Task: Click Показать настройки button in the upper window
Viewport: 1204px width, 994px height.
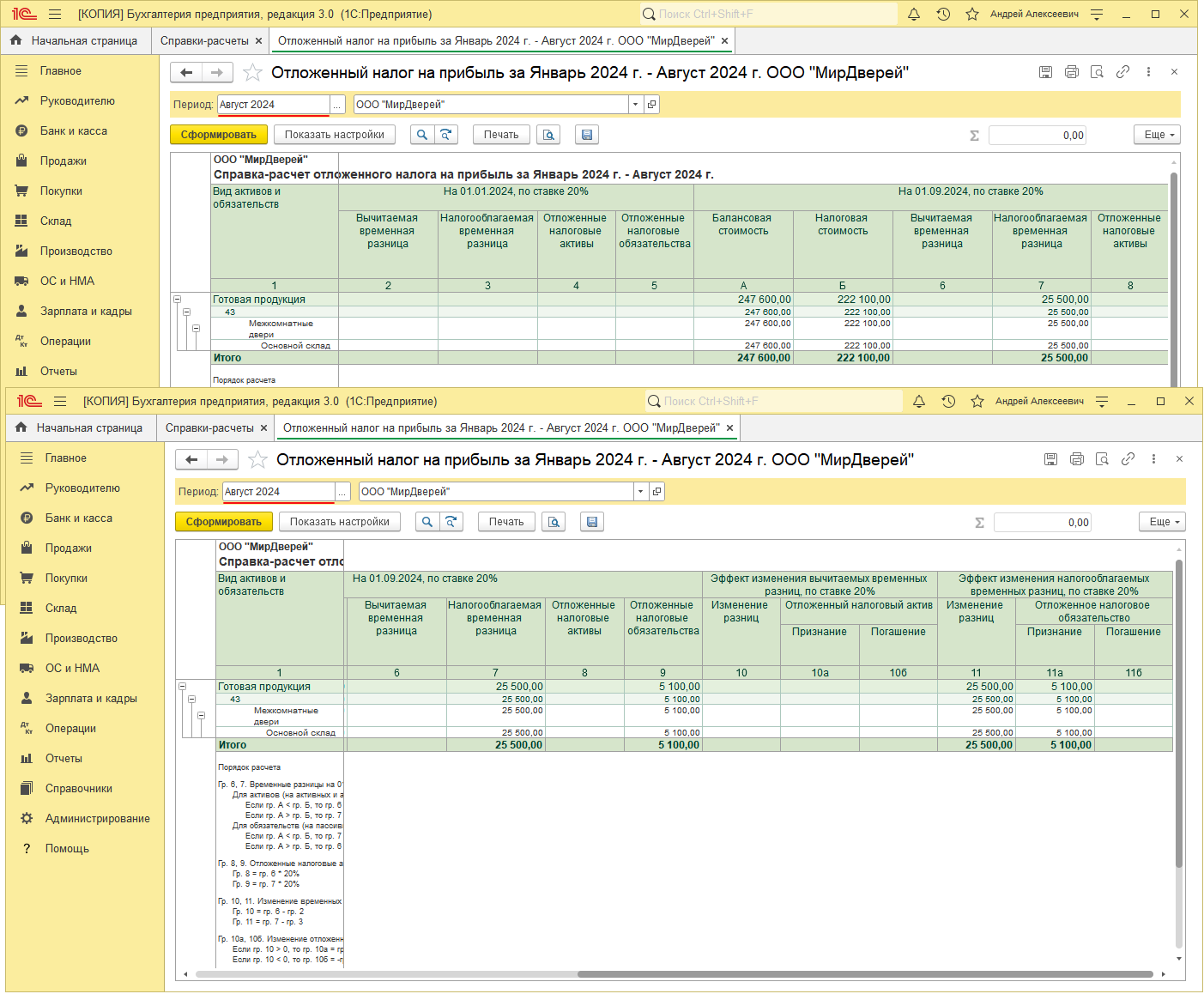Action: click(334, 135)
